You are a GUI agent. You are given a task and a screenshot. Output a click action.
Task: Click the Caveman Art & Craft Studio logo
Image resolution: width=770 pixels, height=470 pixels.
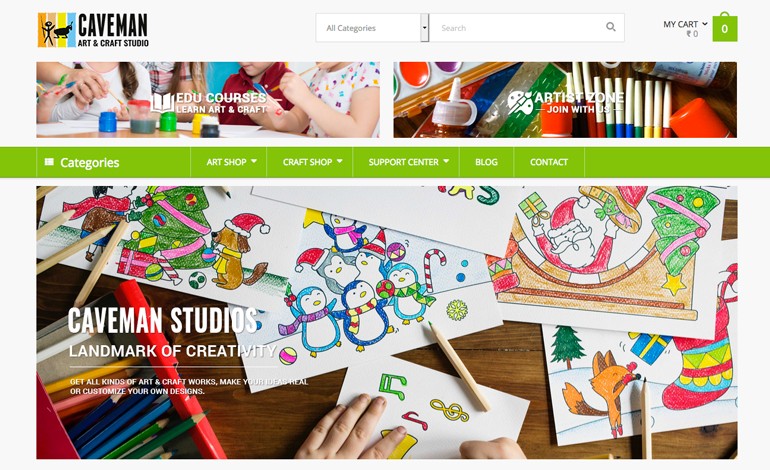pyautogui.click(x=93, y=30)
